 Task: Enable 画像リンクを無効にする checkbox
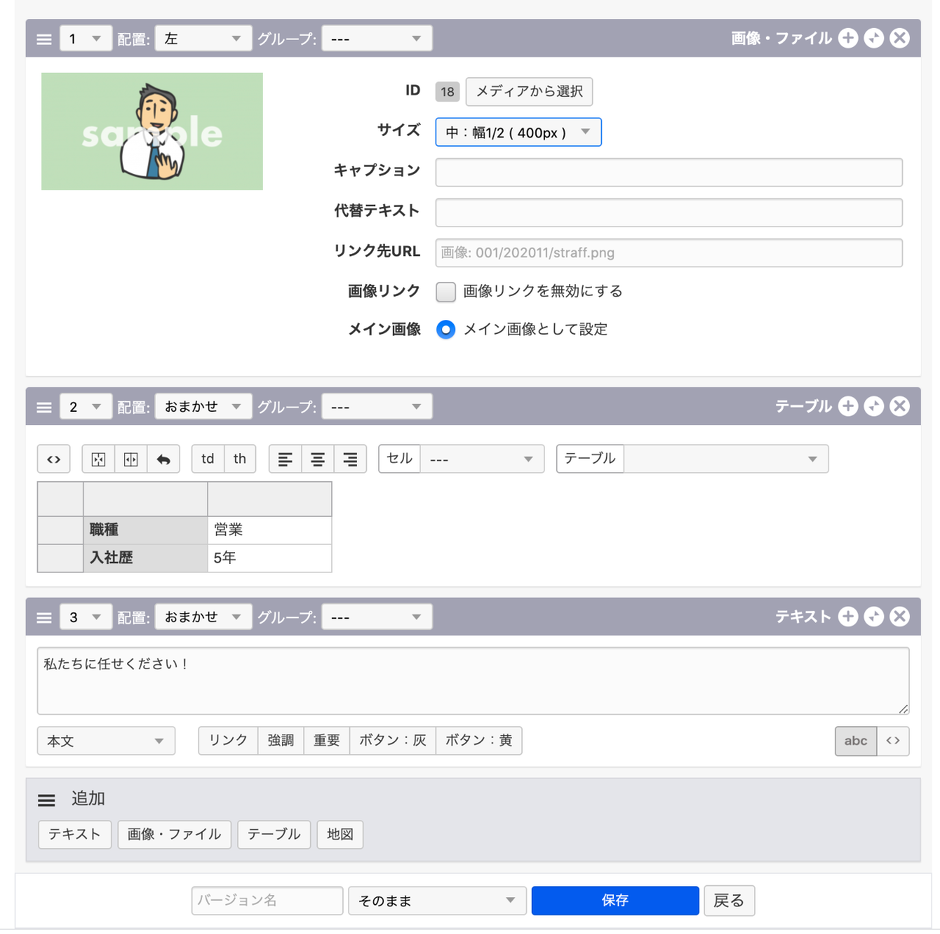tap(444, 291)
